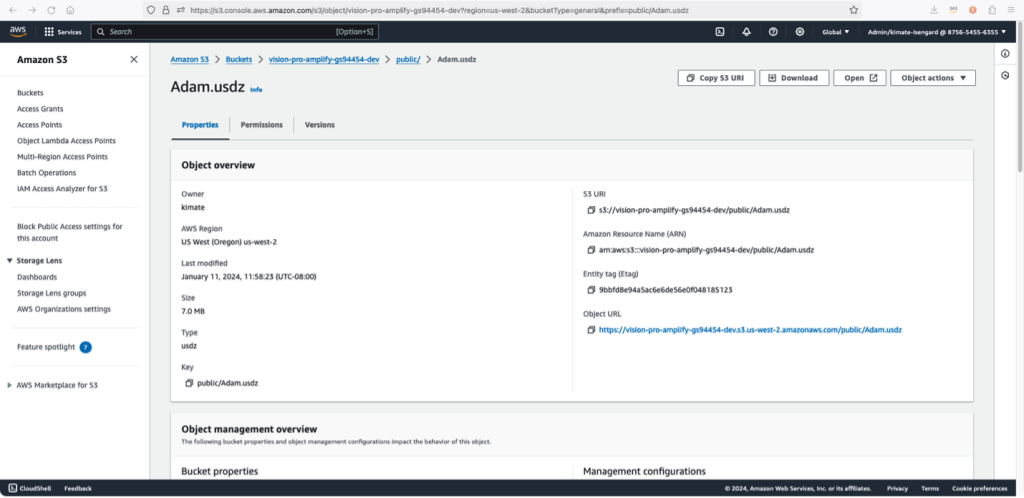Image resolution: width=1024 pixels, height=498 pixels.
Task: Open Multi-Region Access Points
Action: coord(62,157)
